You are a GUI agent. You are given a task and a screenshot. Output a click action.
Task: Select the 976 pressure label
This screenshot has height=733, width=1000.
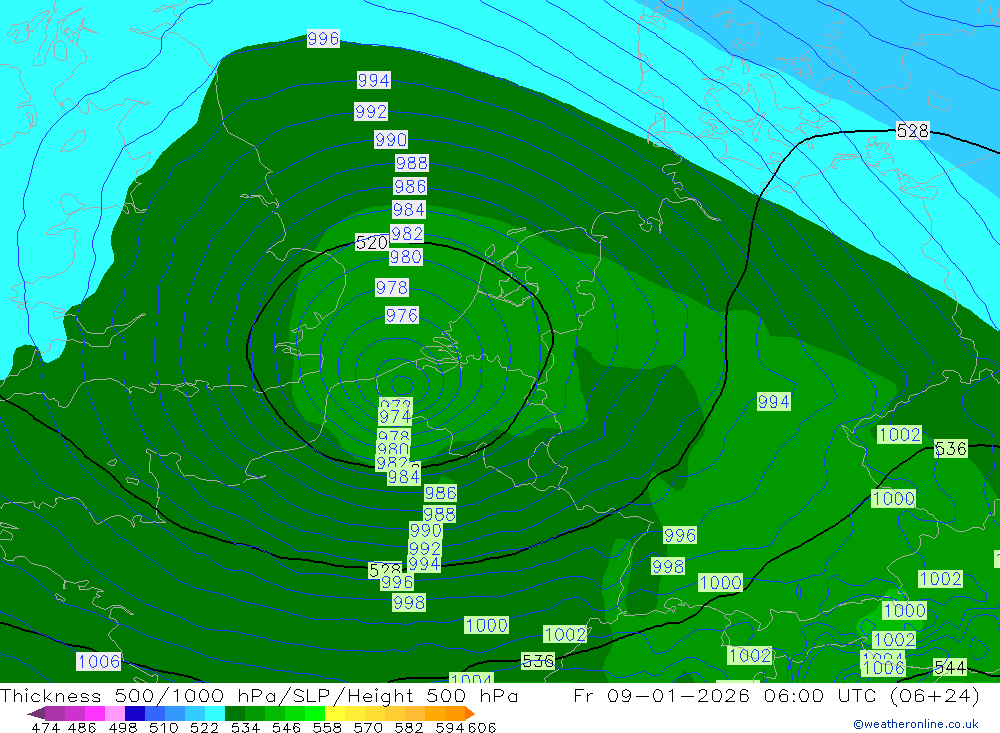402,315
